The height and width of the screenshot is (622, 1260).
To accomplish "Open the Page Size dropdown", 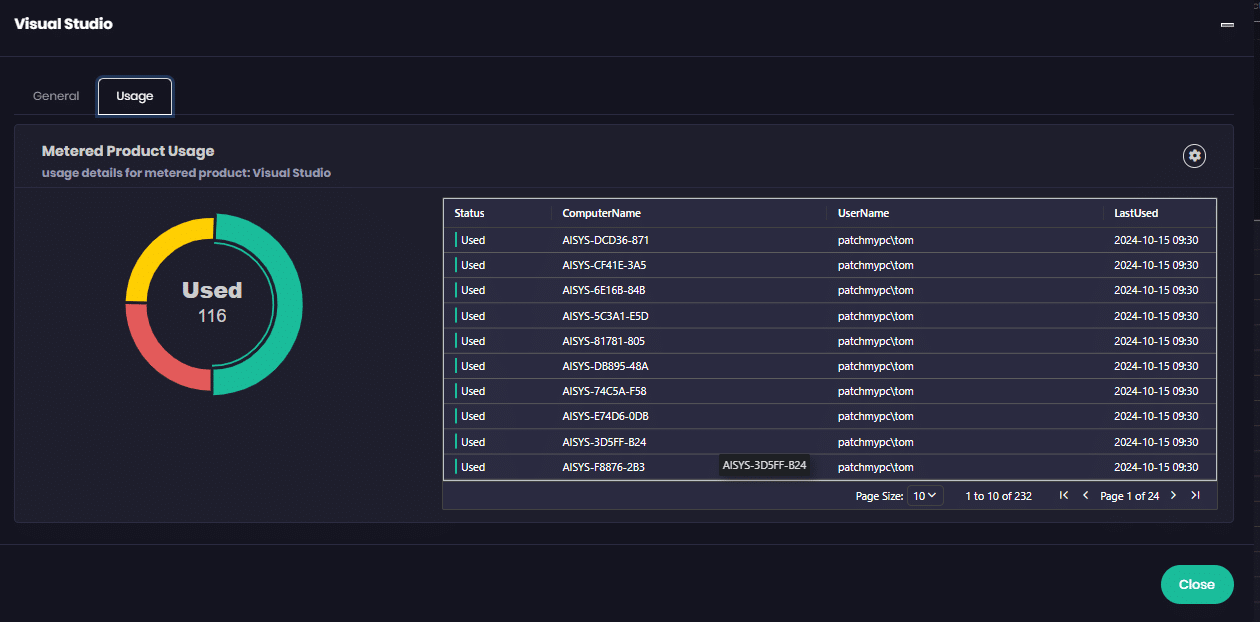I will [925, 495].
